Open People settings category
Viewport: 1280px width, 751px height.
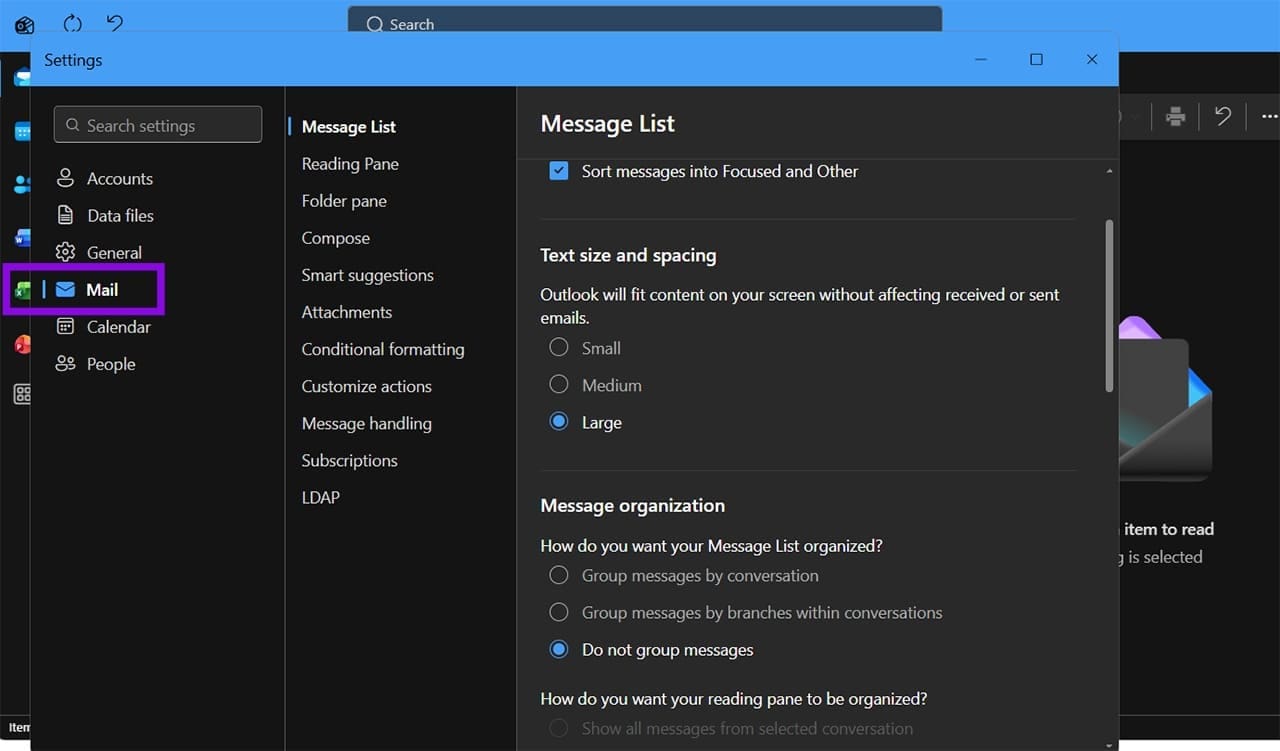click(x=95, y=364)
